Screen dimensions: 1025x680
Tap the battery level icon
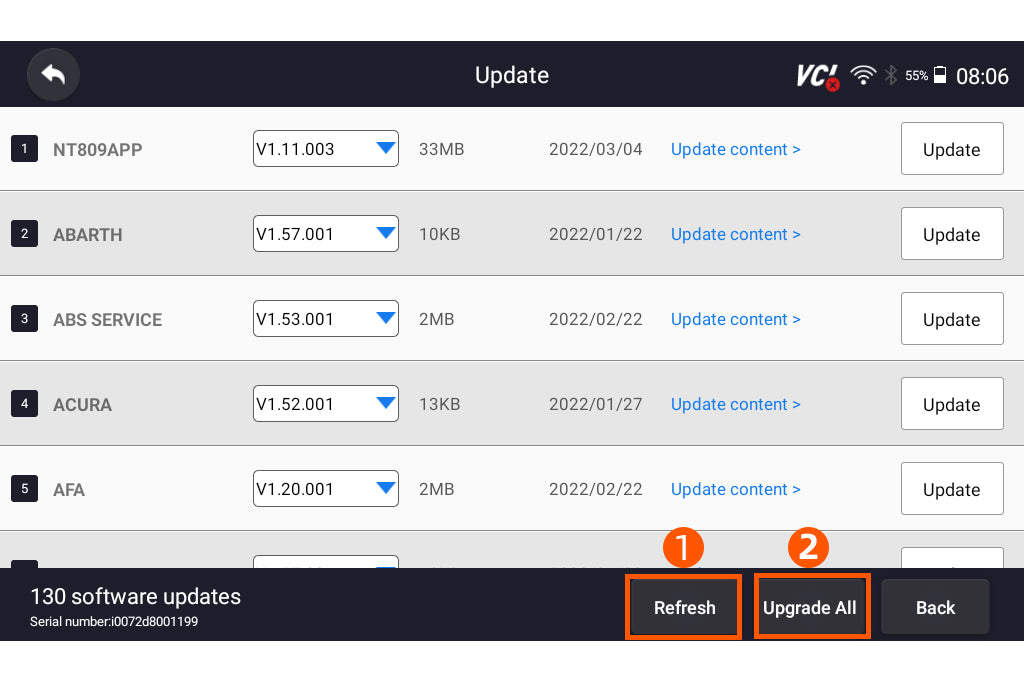(x=939, y=75)
